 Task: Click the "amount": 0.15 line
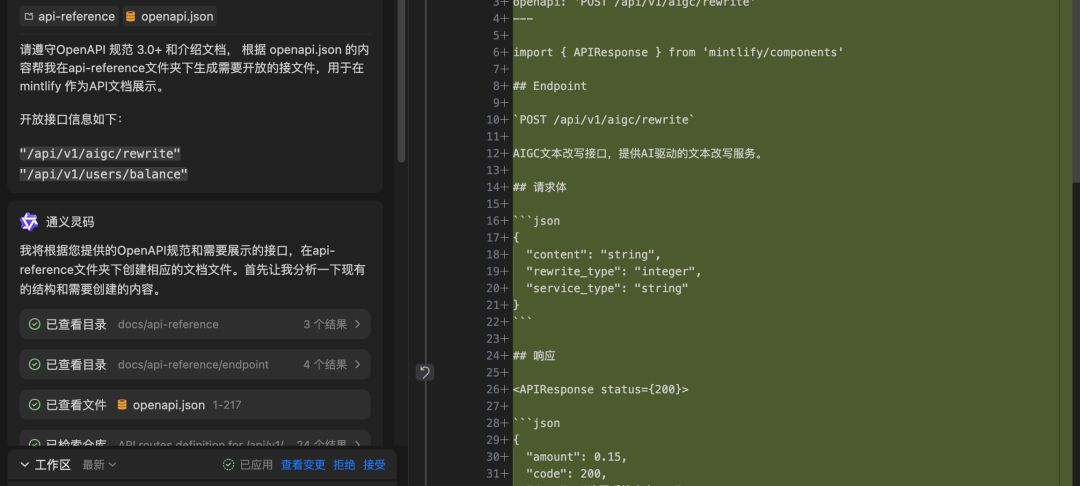[x=577, y=457]
